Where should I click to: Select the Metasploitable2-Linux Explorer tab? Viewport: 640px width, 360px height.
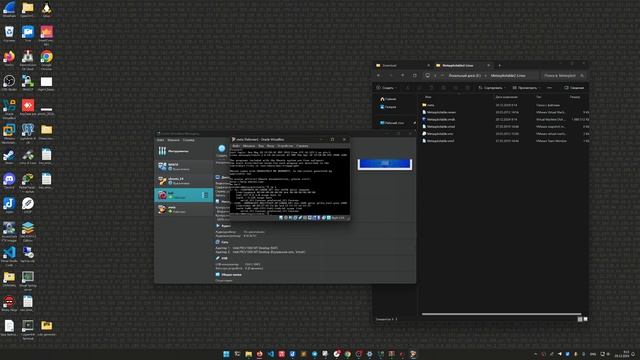tap(462, 65)
